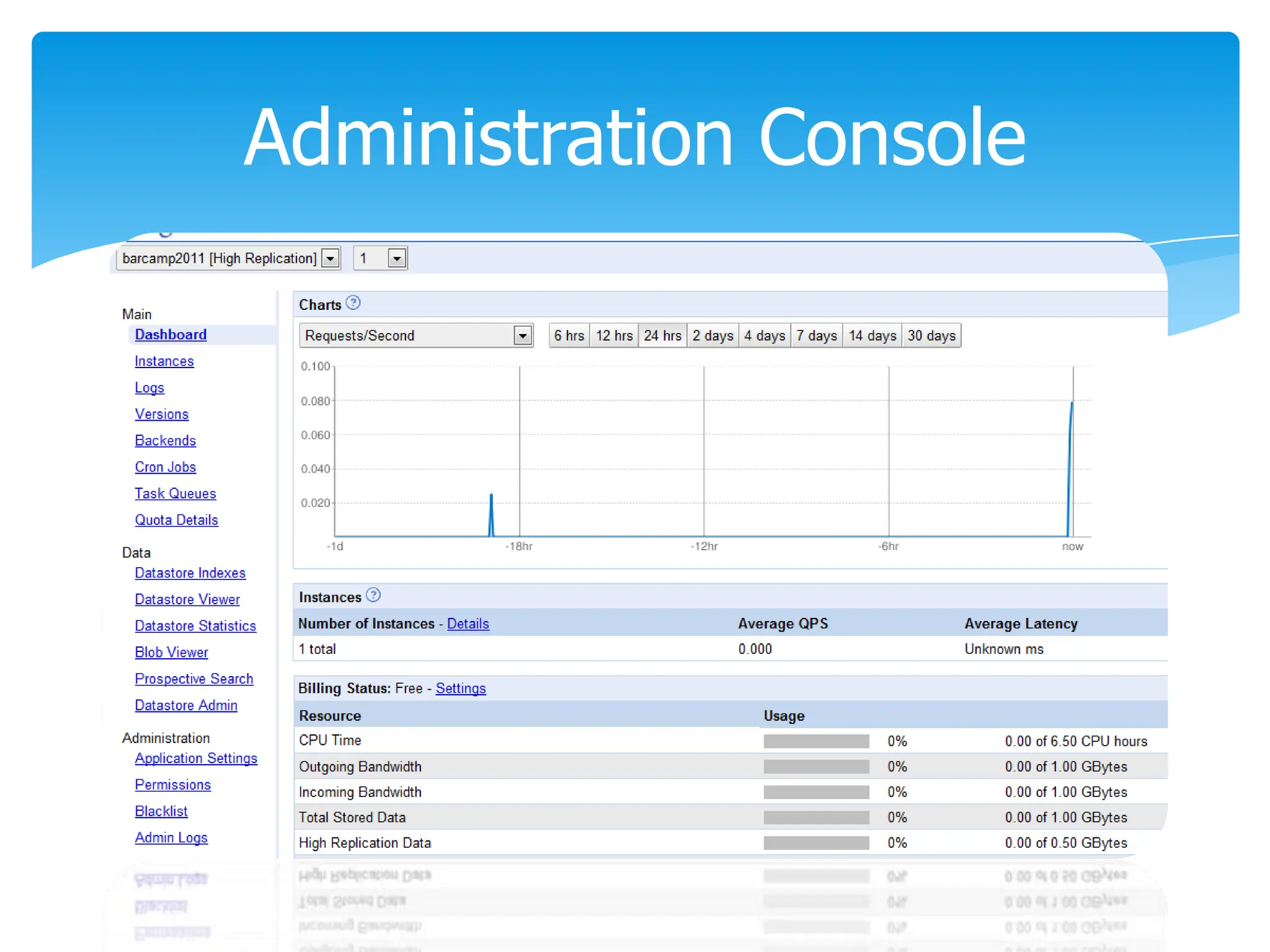Viewport: 1270px width, 952px height.
Task: Open the Blob Viewer
Action: tap(172, 653)
